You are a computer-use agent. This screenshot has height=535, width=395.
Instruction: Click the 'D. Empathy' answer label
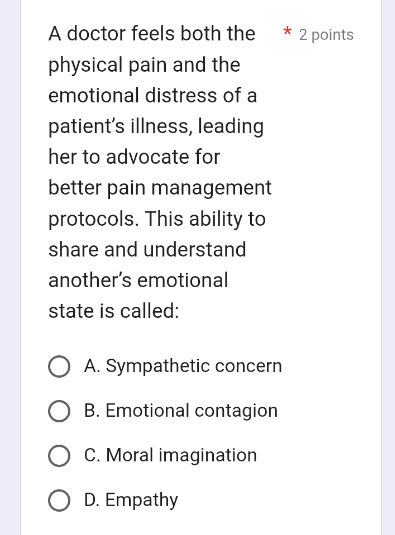[131, 500]
